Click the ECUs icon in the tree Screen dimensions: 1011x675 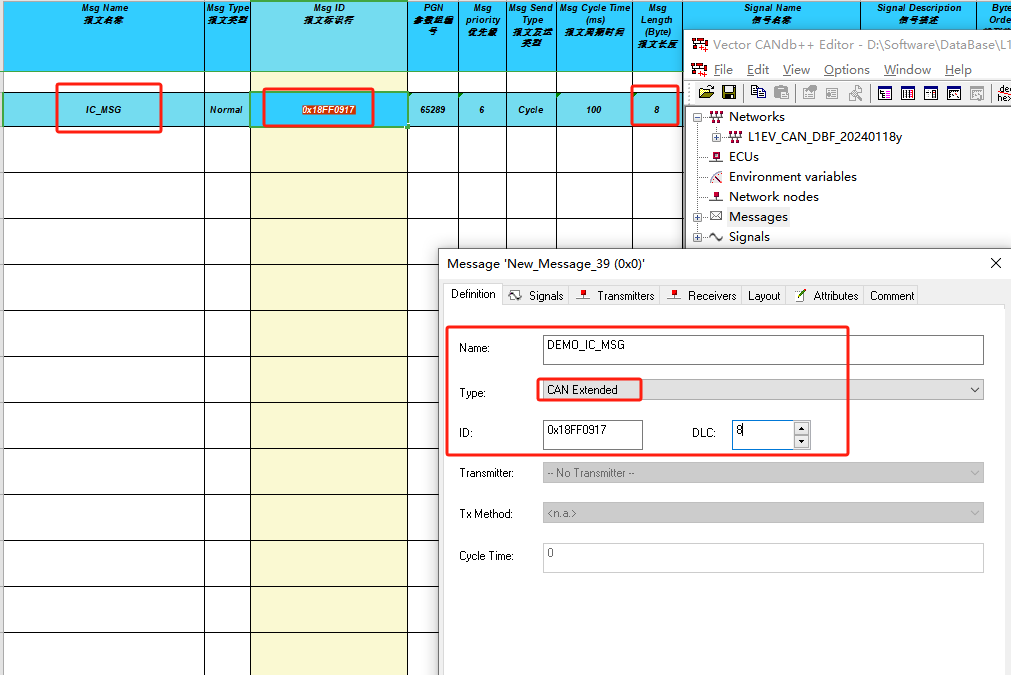pyautogui.click(x=716, y=157)
